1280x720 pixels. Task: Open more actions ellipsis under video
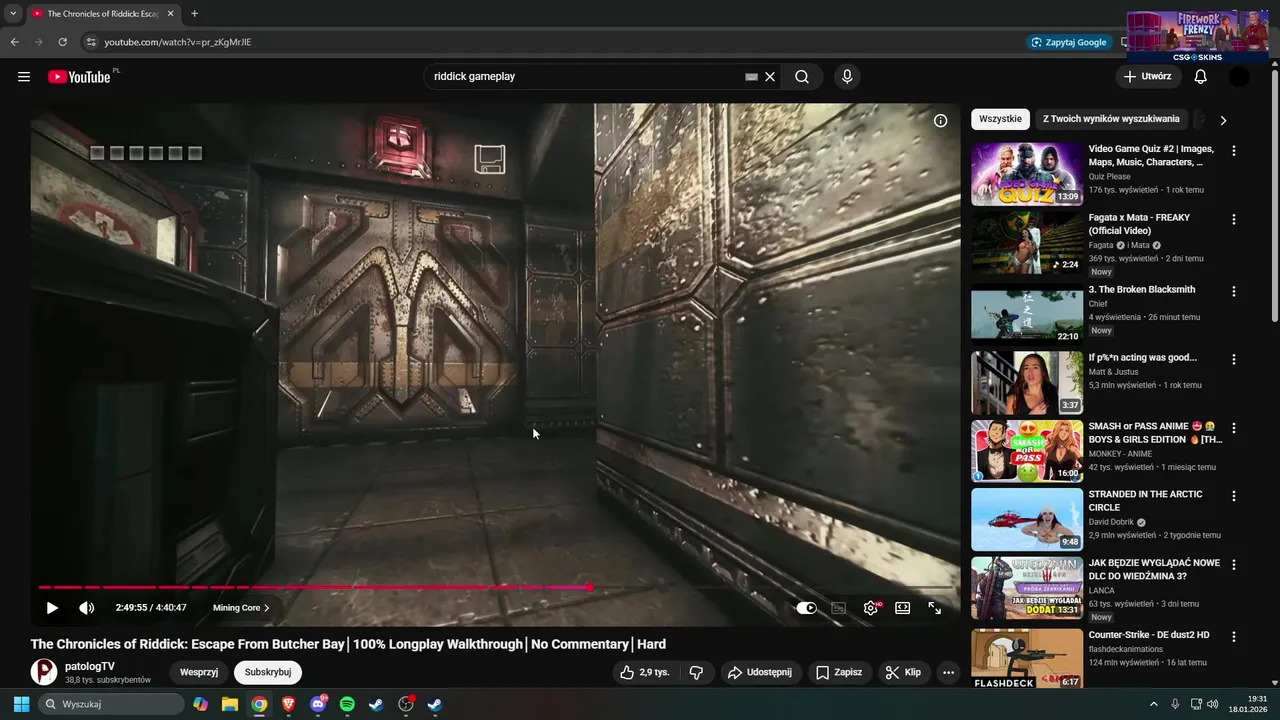coord(948,673)
